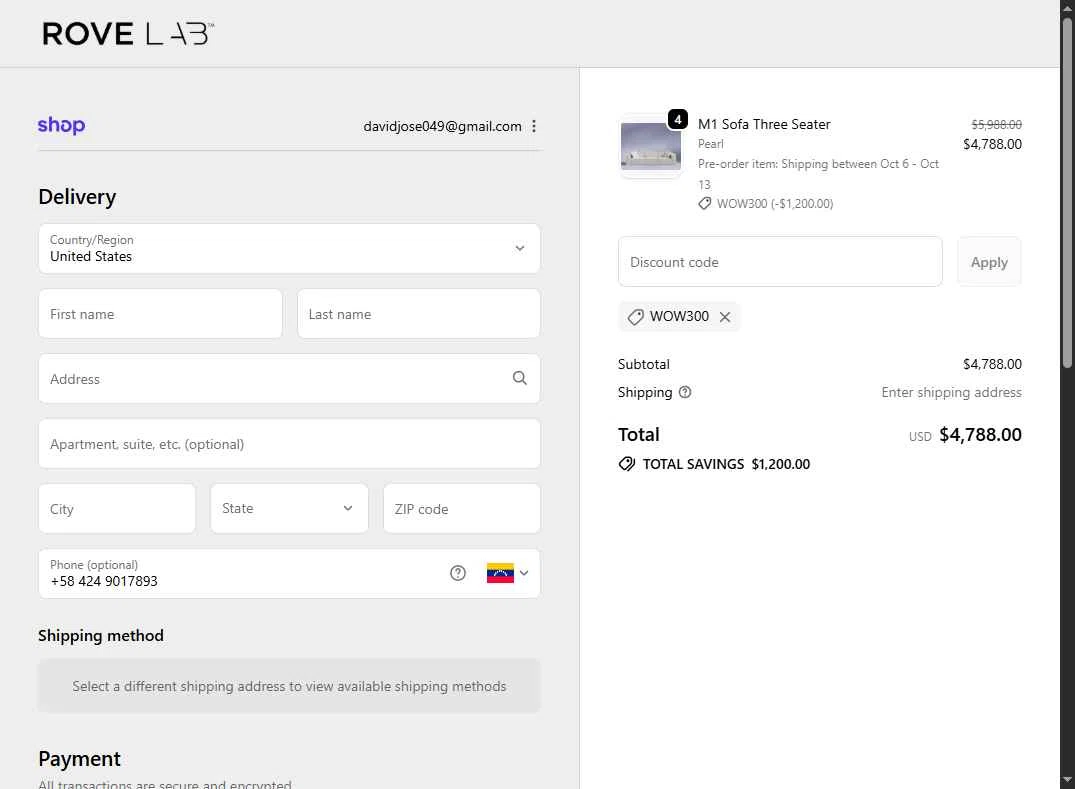Image resolution: width=1075 pixels, height=789 pixels.
Task: Click the quantity badge showing 4
Action: click(677, 119)
